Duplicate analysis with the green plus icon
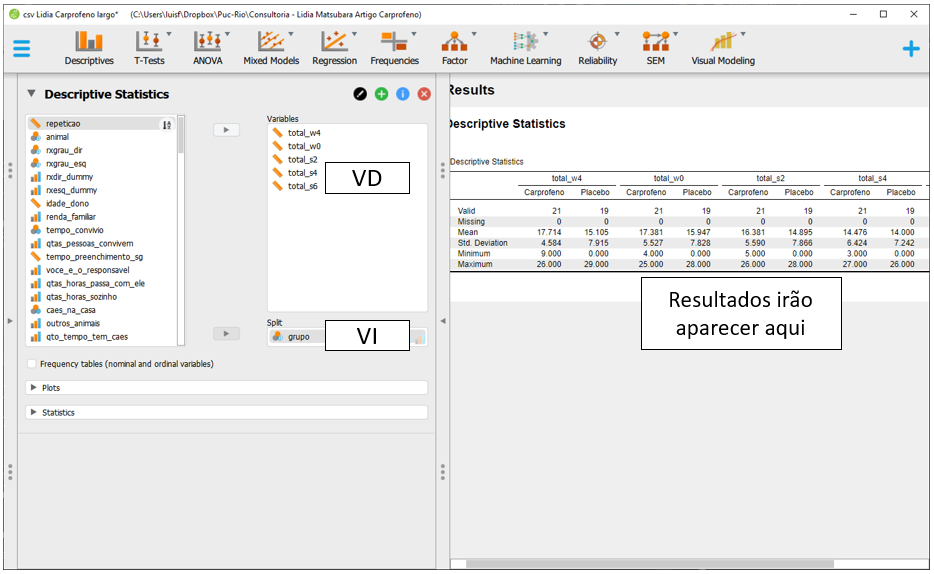The width and height of the screenshot is (934, 574). [x=382, y=94]
